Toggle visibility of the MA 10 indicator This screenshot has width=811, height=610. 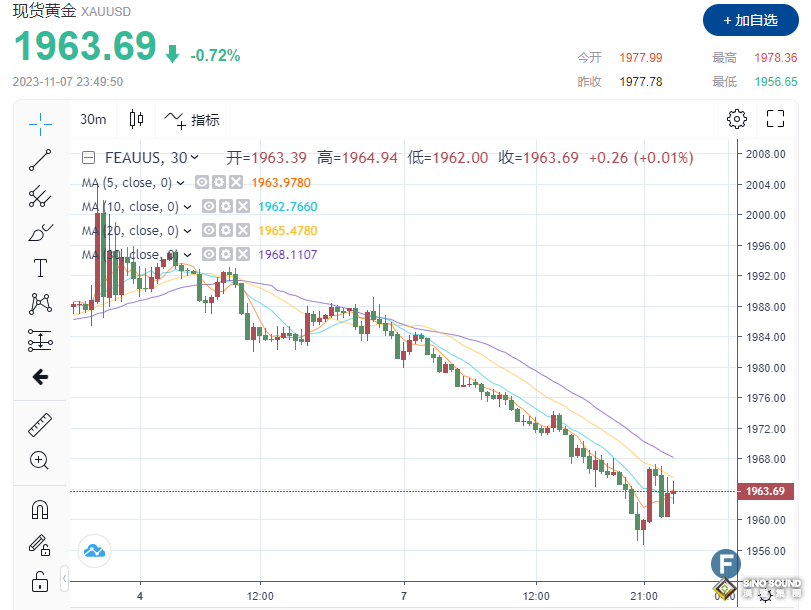(209, 206)
